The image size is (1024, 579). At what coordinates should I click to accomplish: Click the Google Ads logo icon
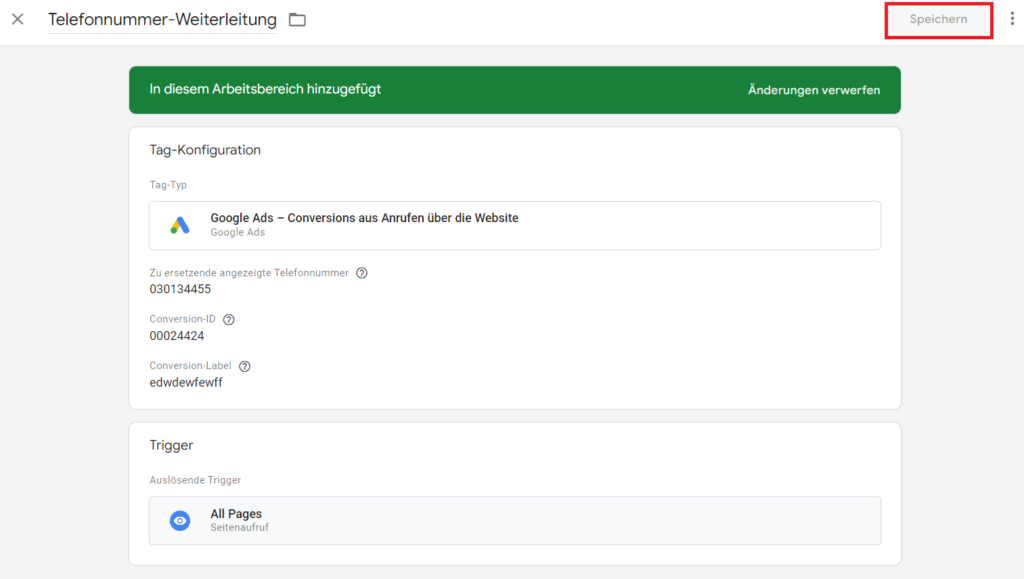coord(180,225)
